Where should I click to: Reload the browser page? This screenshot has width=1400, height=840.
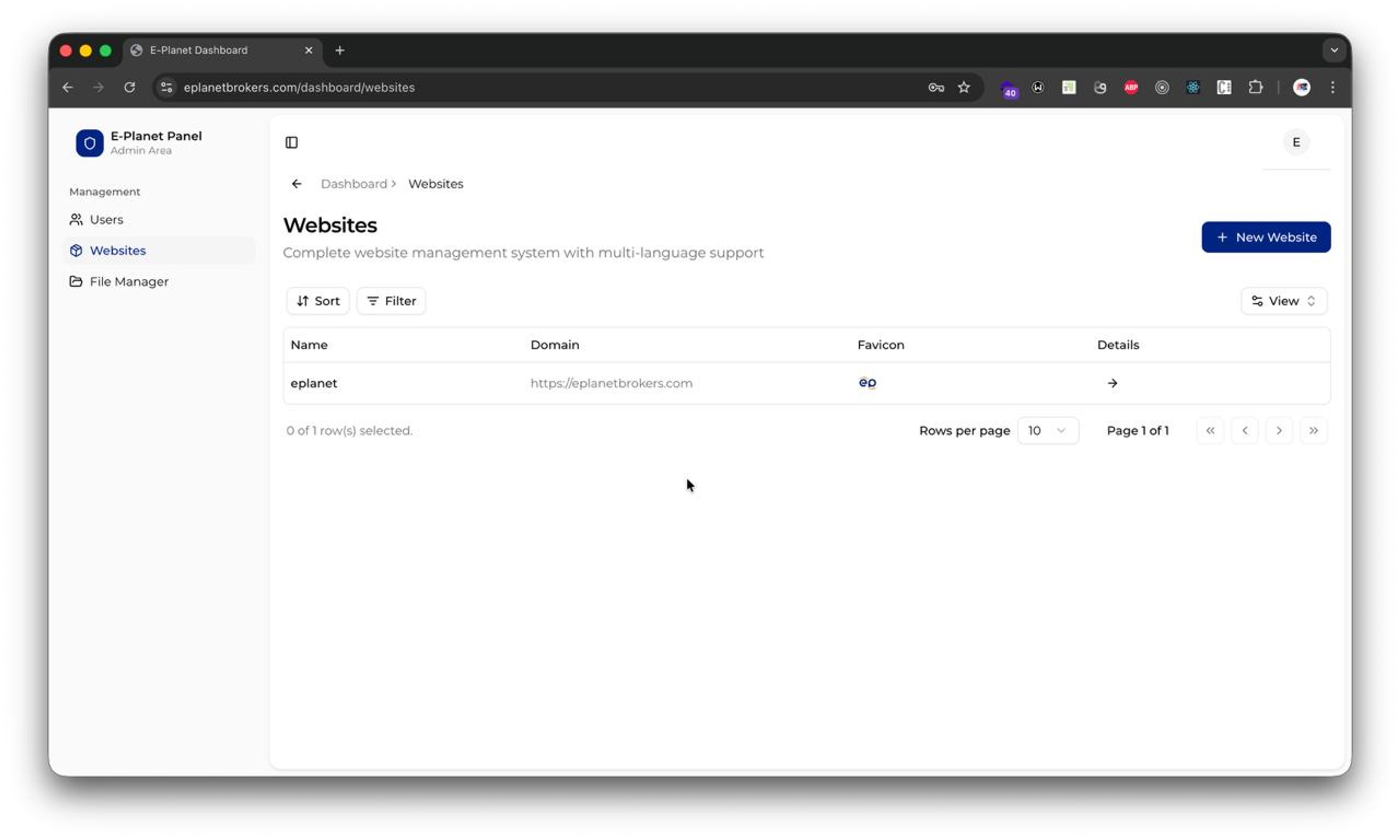(x=129, y=87)
